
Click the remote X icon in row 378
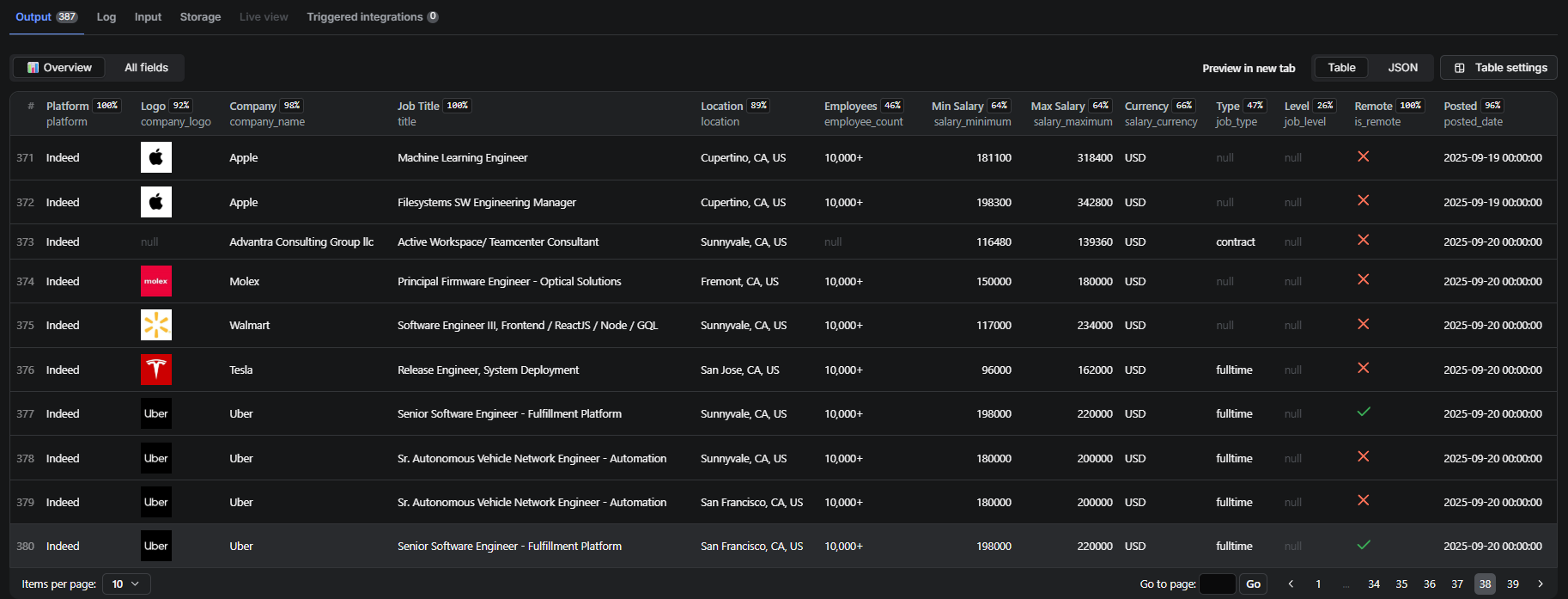[x=1363, y=456]
